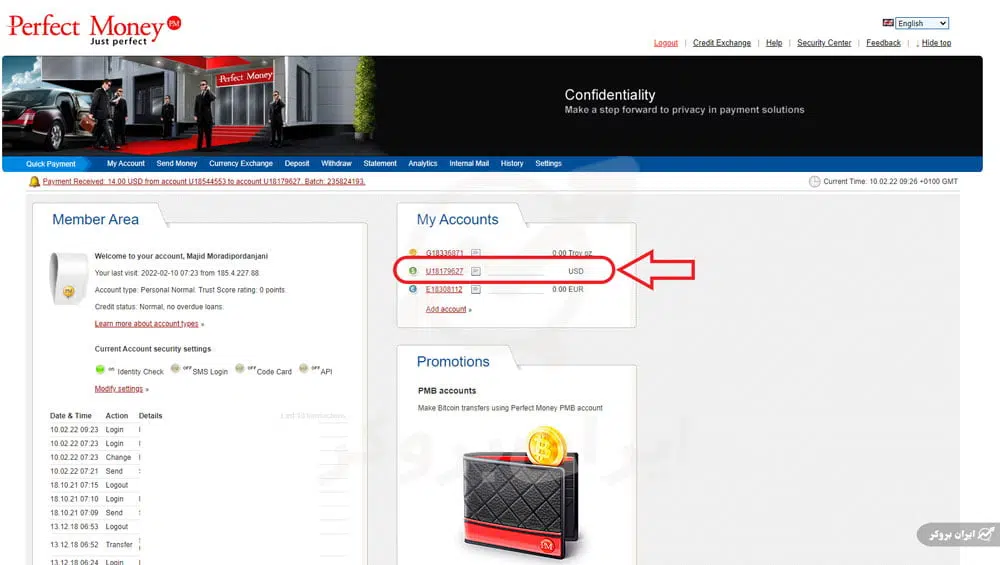Open statement icon beside account G18336871
The image size is (1000, 565).
[476, 253]
